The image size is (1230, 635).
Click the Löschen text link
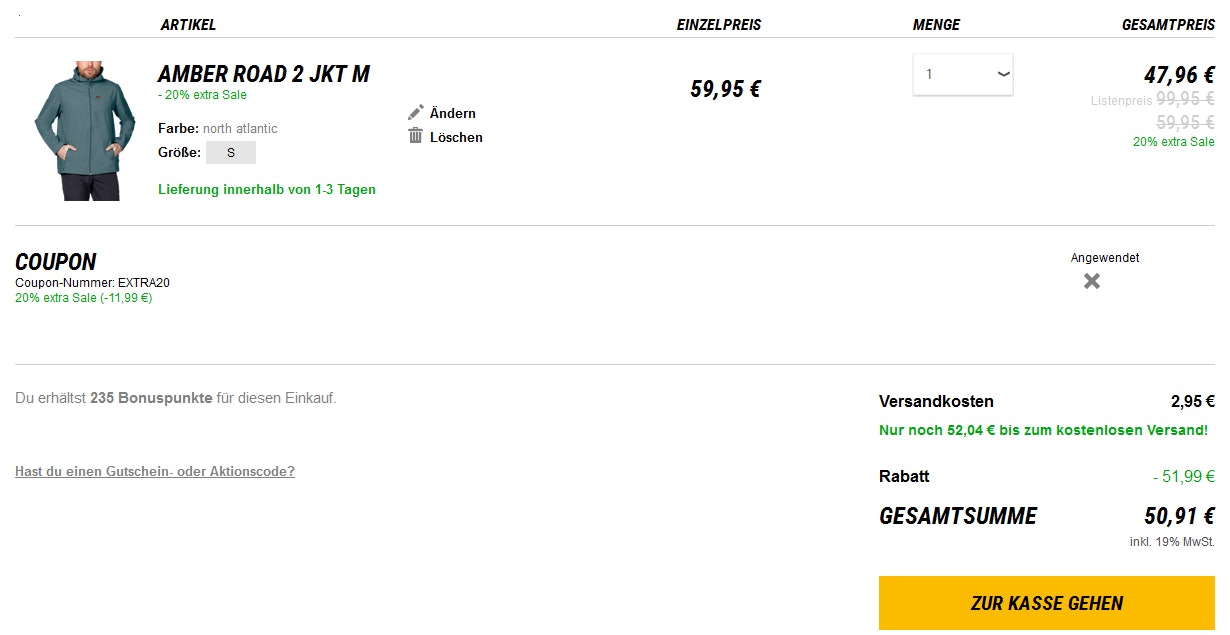point(456,137)
